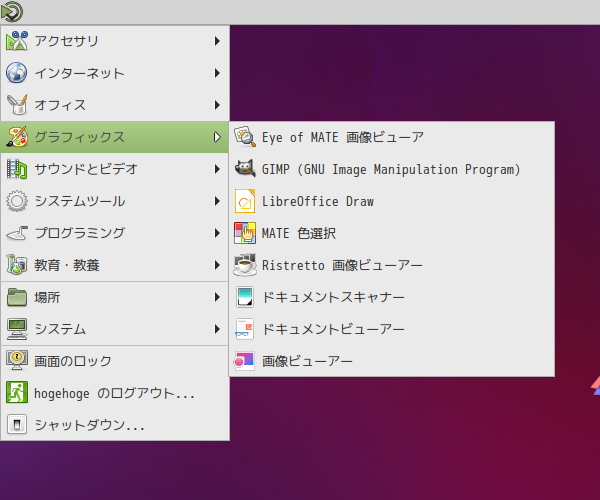This screenshot has width=600, height=500.
Task: Click the gear icon beside システムツール
Action: 17,201
